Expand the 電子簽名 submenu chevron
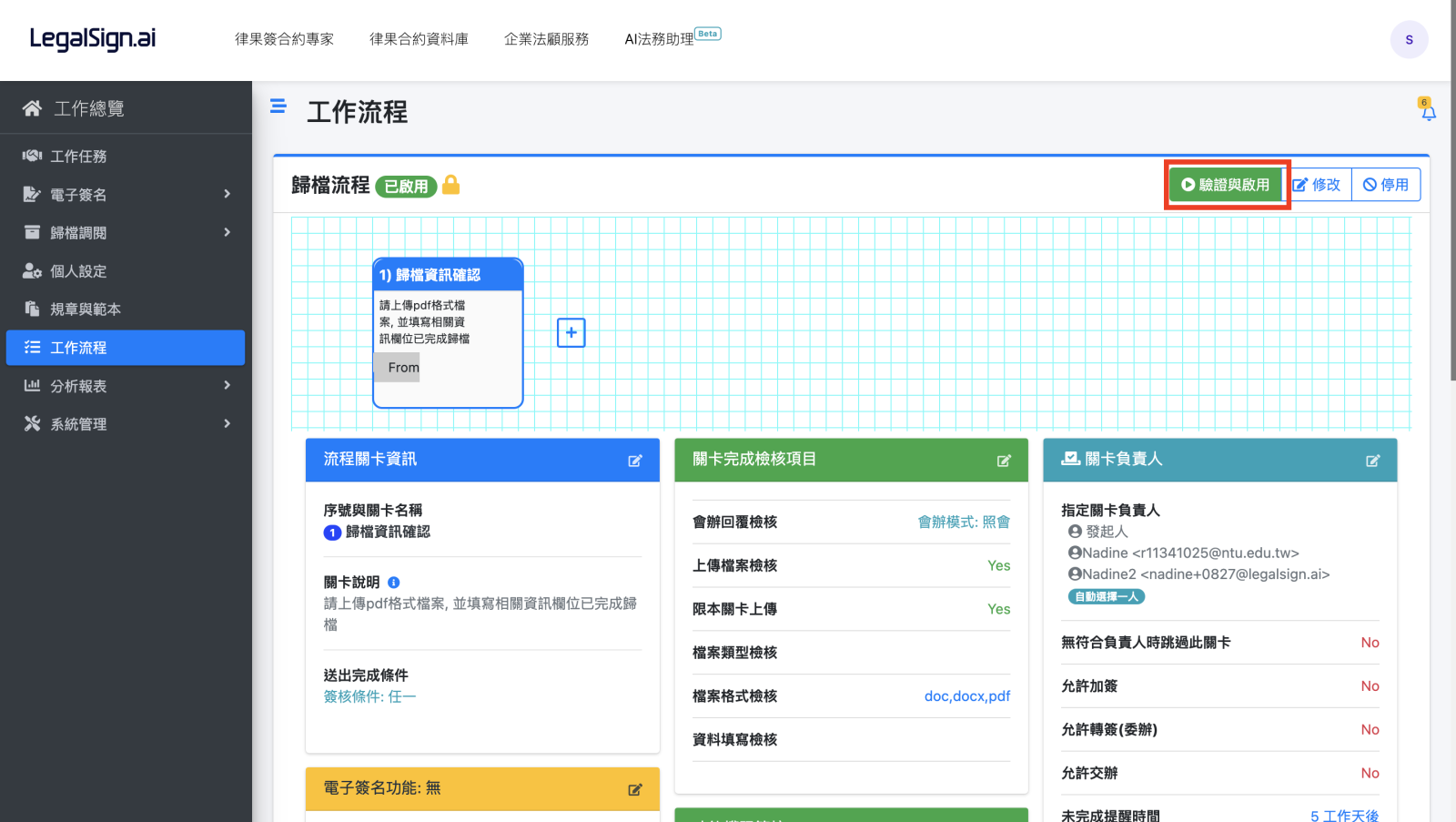Viewport: 1456px width, 822px height. point(227,194)
